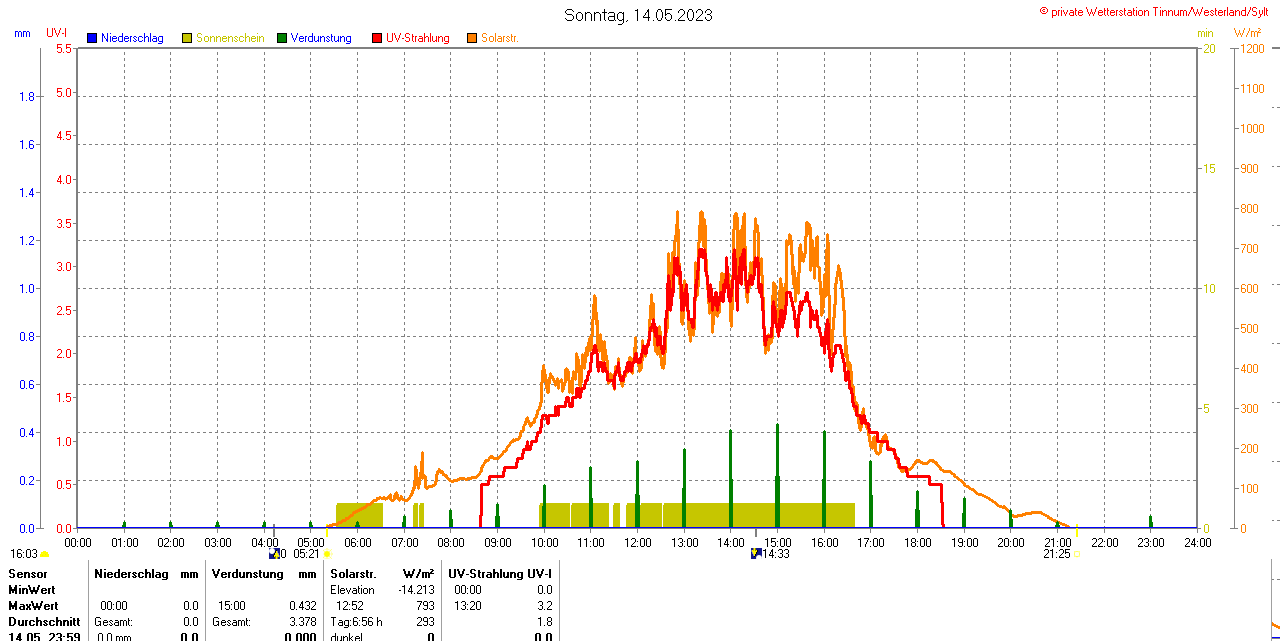Click the yellow Sonnenschein legend square
The image size is (1280, 641).
(187, 38)
